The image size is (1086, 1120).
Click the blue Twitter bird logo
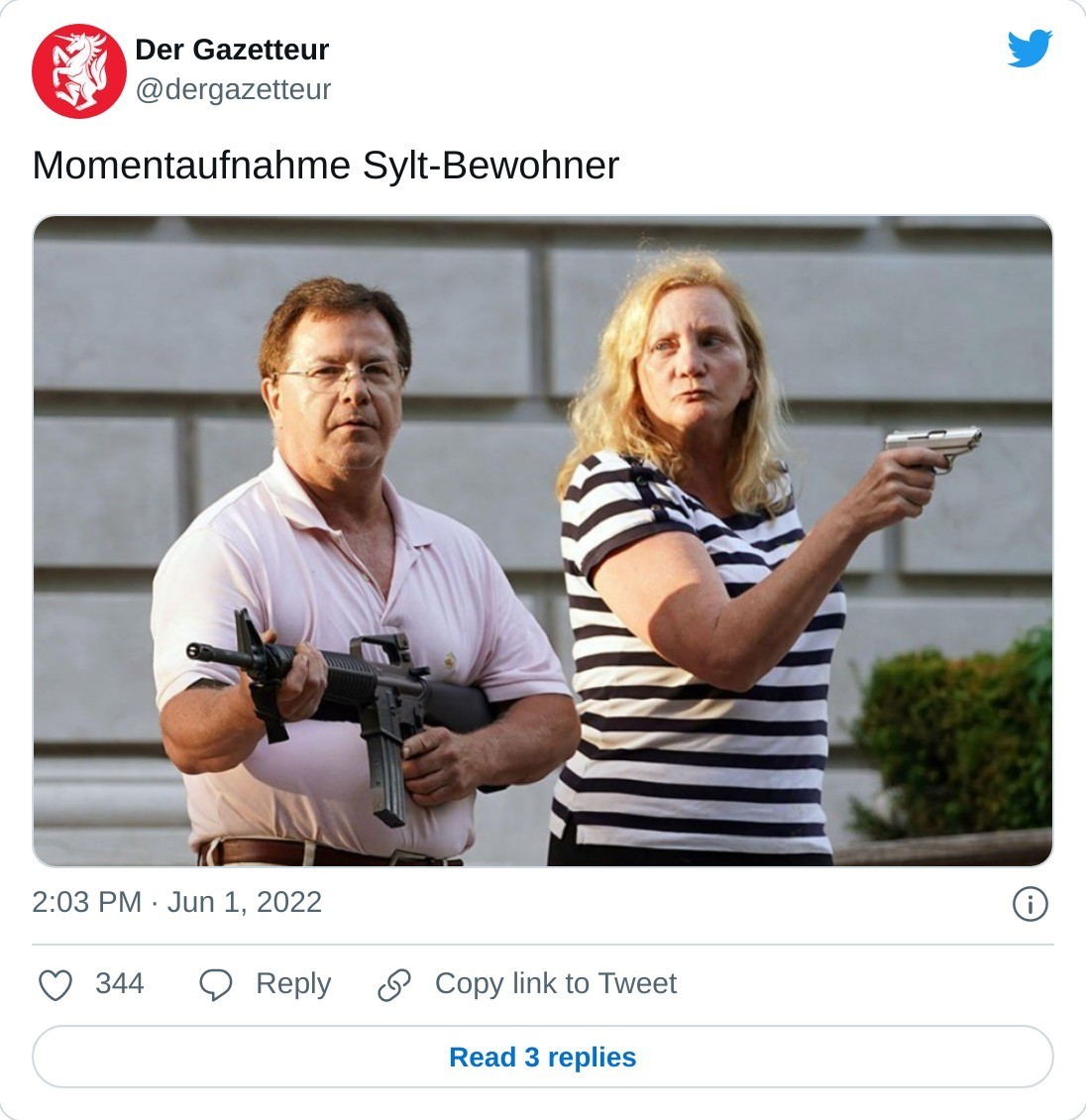pos(1030,49)
